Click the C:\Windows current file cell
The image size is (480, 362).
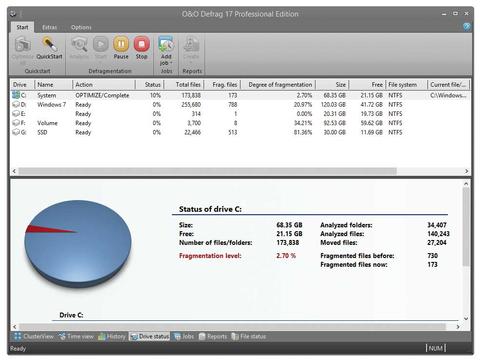tap(448, 95)
